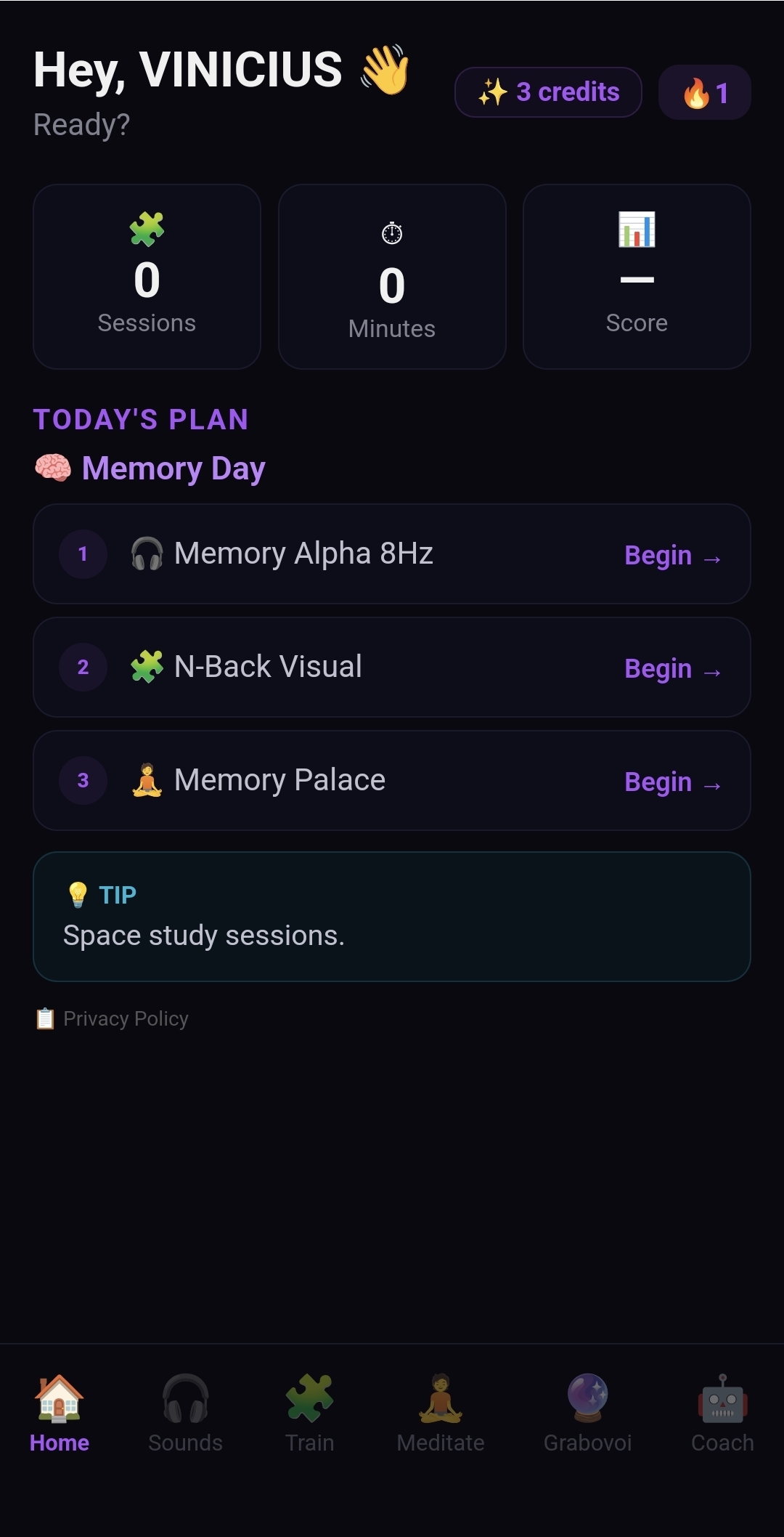The image size is (784, 1537).
Task: Select the Sessions stats card
Action: point(147,276)
